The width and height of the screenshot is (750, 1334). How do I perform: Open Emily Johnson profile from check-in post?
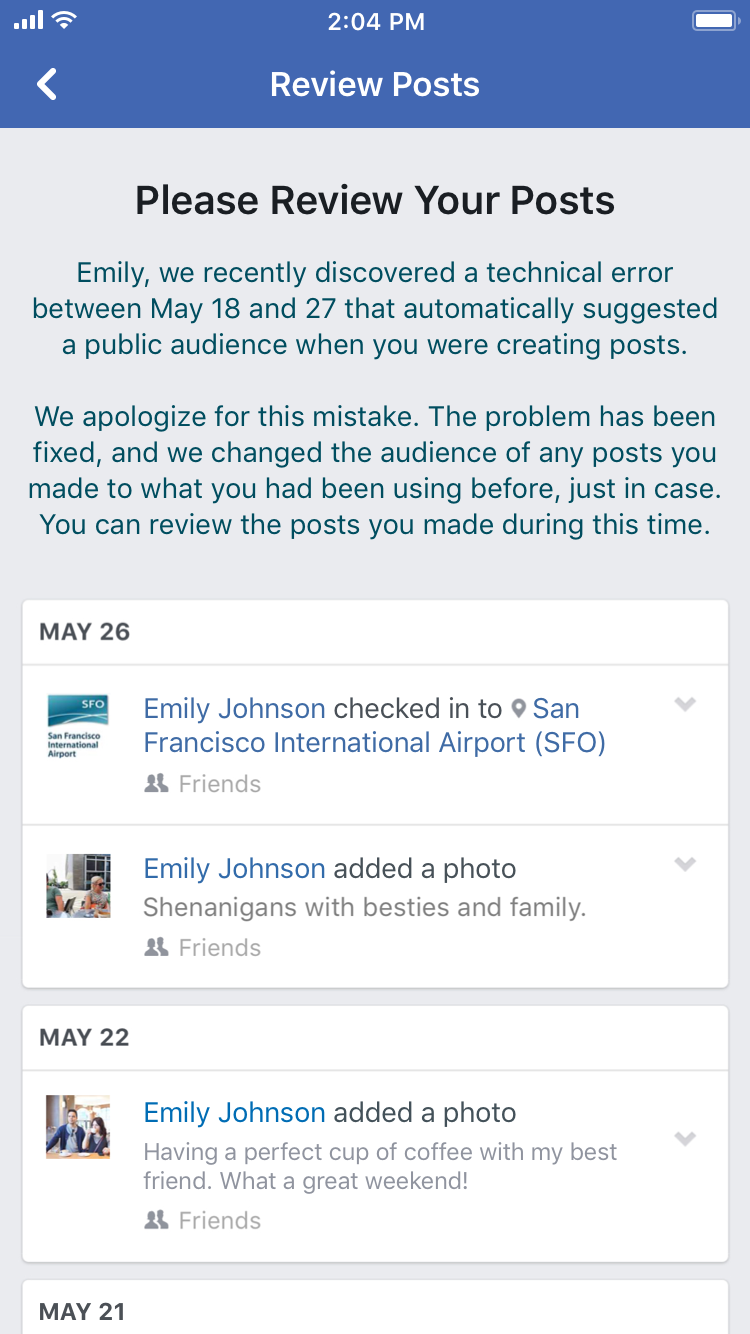pos(234,709)
